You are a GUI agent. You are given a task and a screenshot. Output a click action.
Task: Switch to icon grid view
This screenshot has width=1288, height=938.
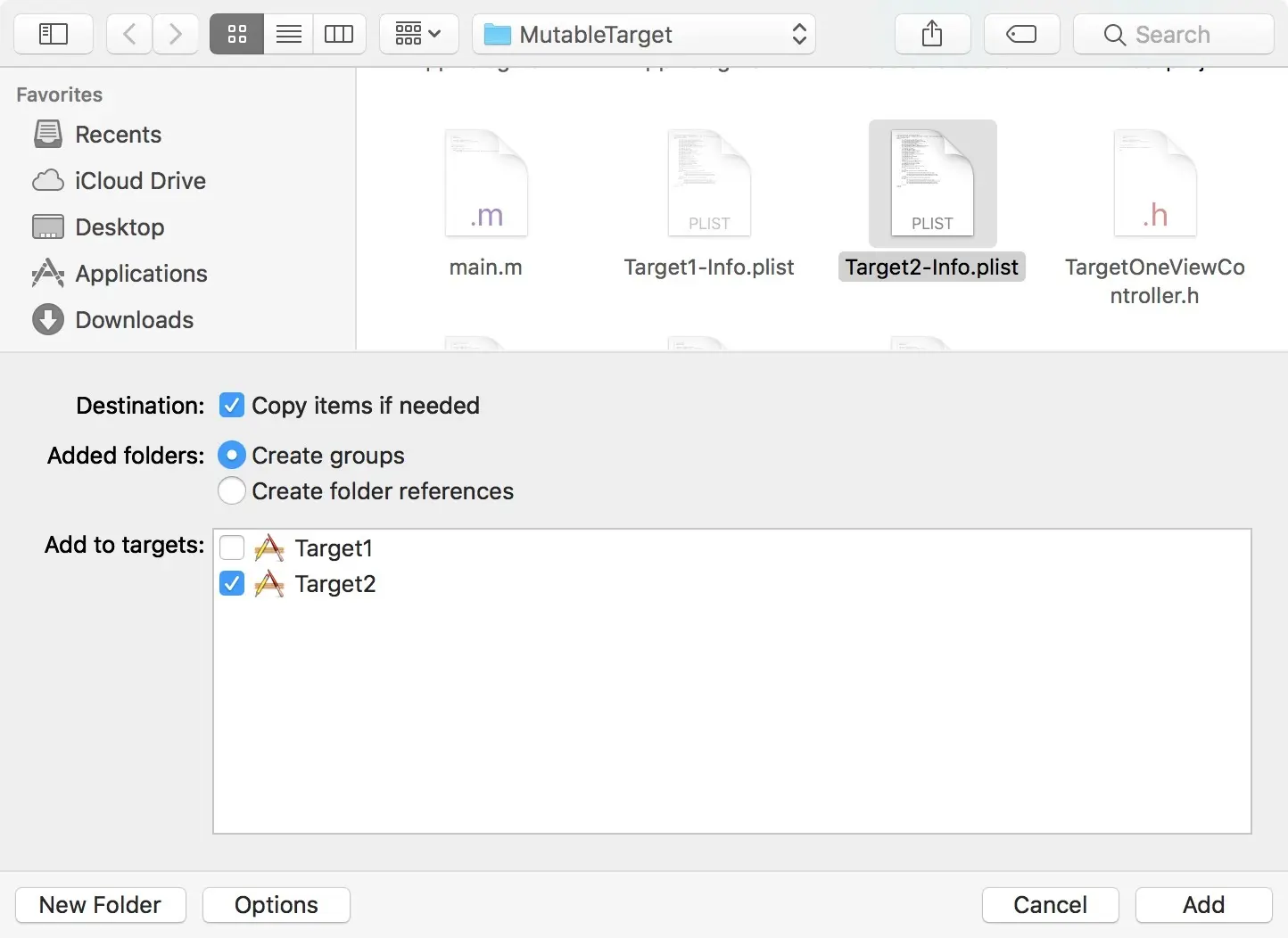[x=236, y=35]
